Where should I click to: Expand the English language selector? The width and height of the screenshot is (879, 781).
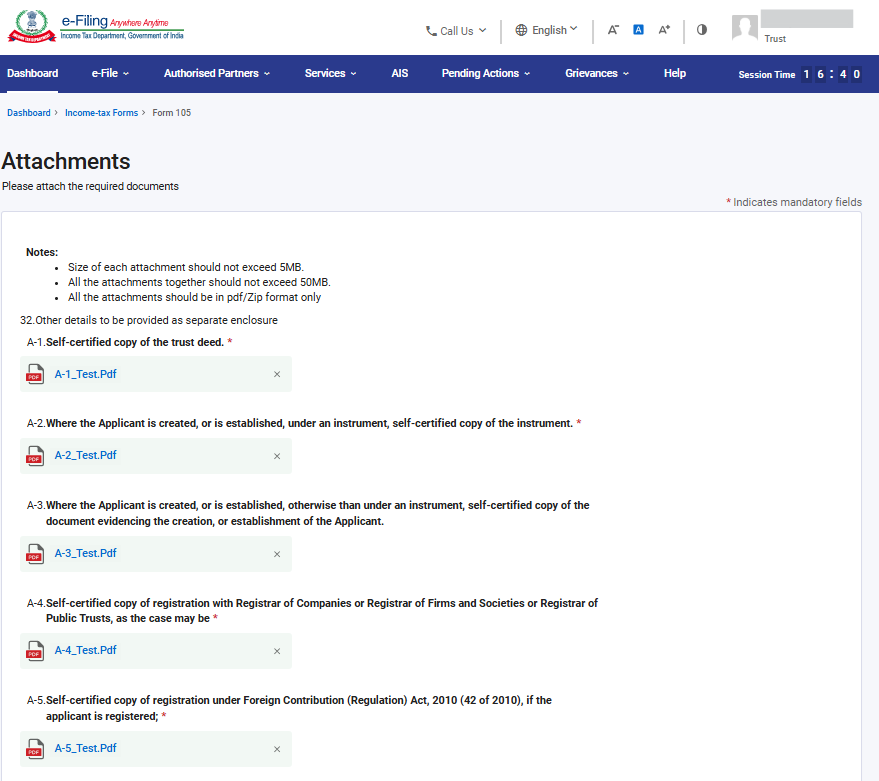coord(546,30)
